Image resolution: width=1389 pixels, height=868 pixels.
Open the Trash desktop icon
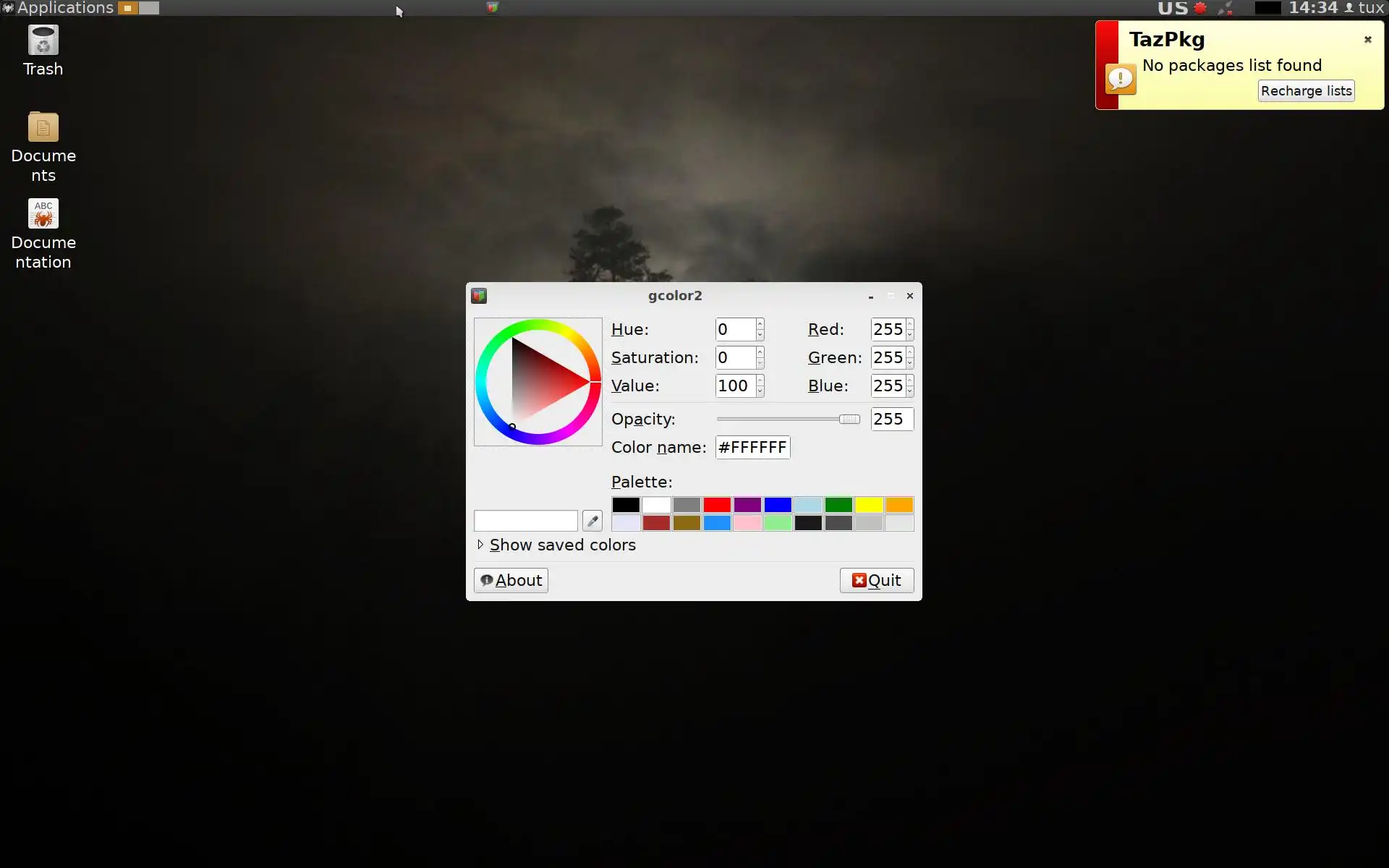click(43, 42)
